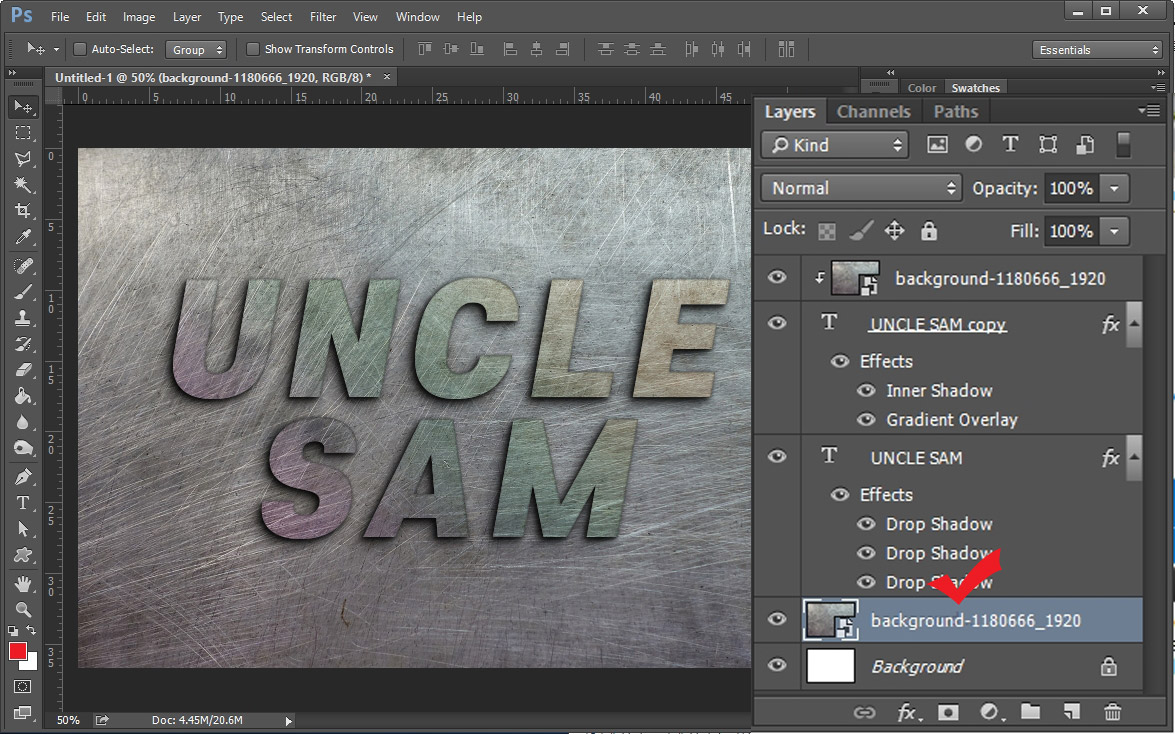The image size is (1175, 734).
Task: Create a new layer group
Action: (x=1030, y=712)
